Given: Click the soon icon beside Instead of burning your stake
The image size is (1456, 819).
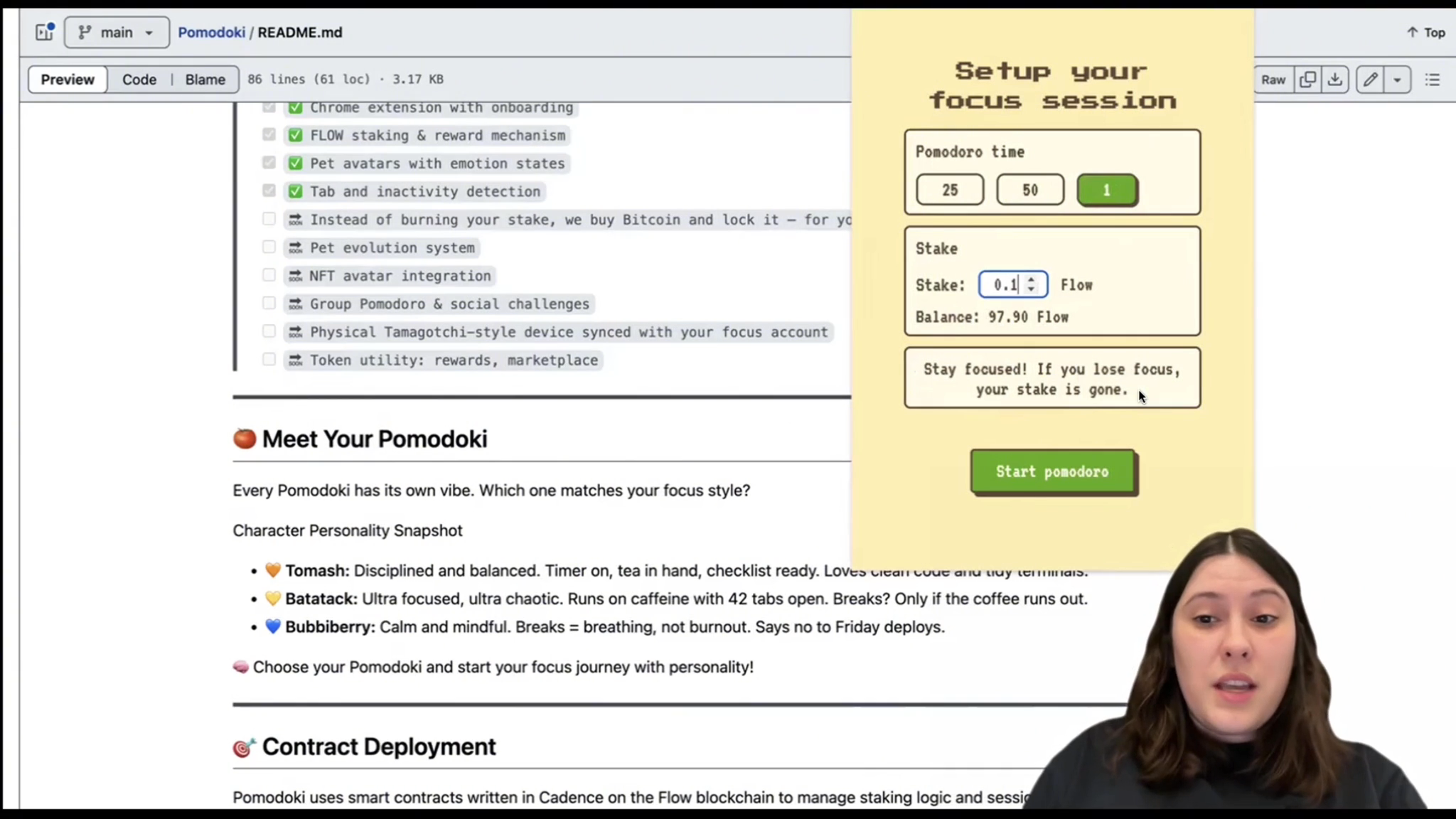Looking at the screenshot, I should [295, 220].
